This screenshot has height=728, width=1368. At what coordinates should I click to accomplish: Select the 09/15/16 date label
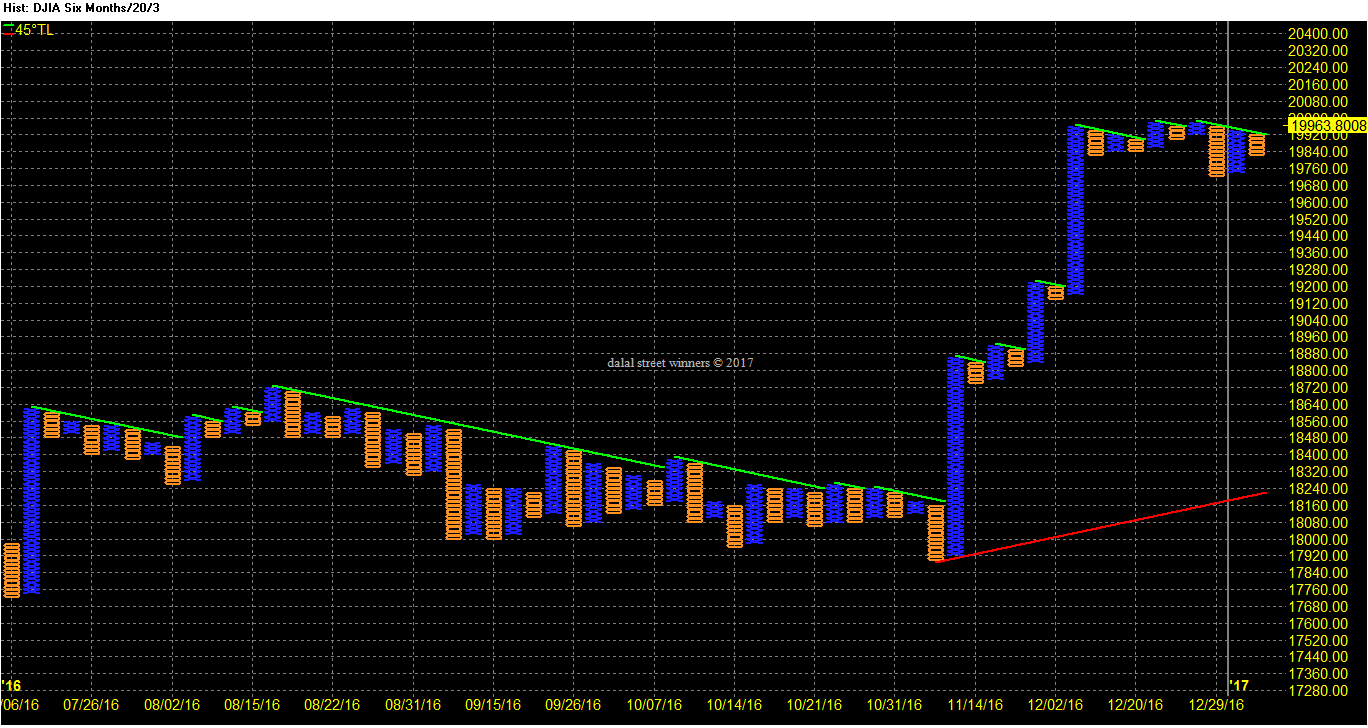click(x=493, y=704)
